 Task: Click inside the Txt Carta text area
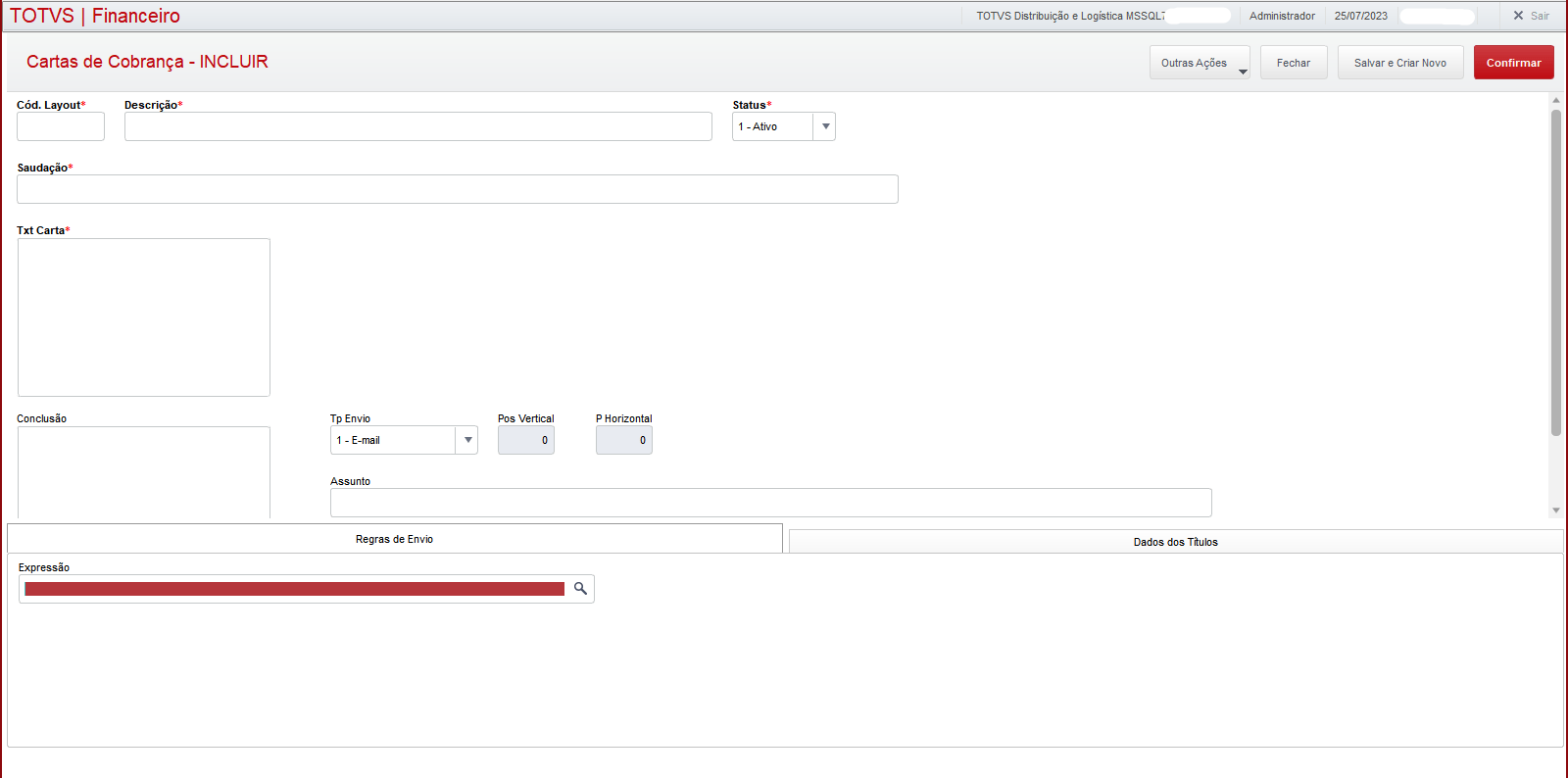coord(144,316)
